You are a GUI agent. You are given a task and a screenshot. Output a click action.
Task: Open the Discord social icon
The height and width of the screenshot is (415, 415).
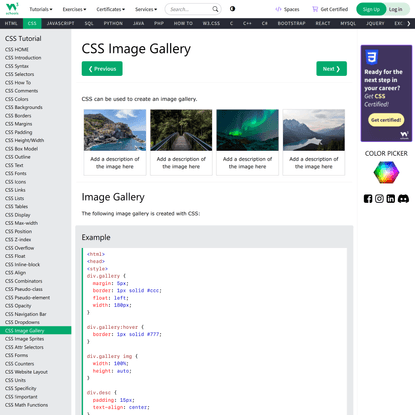tap(403, 199)
